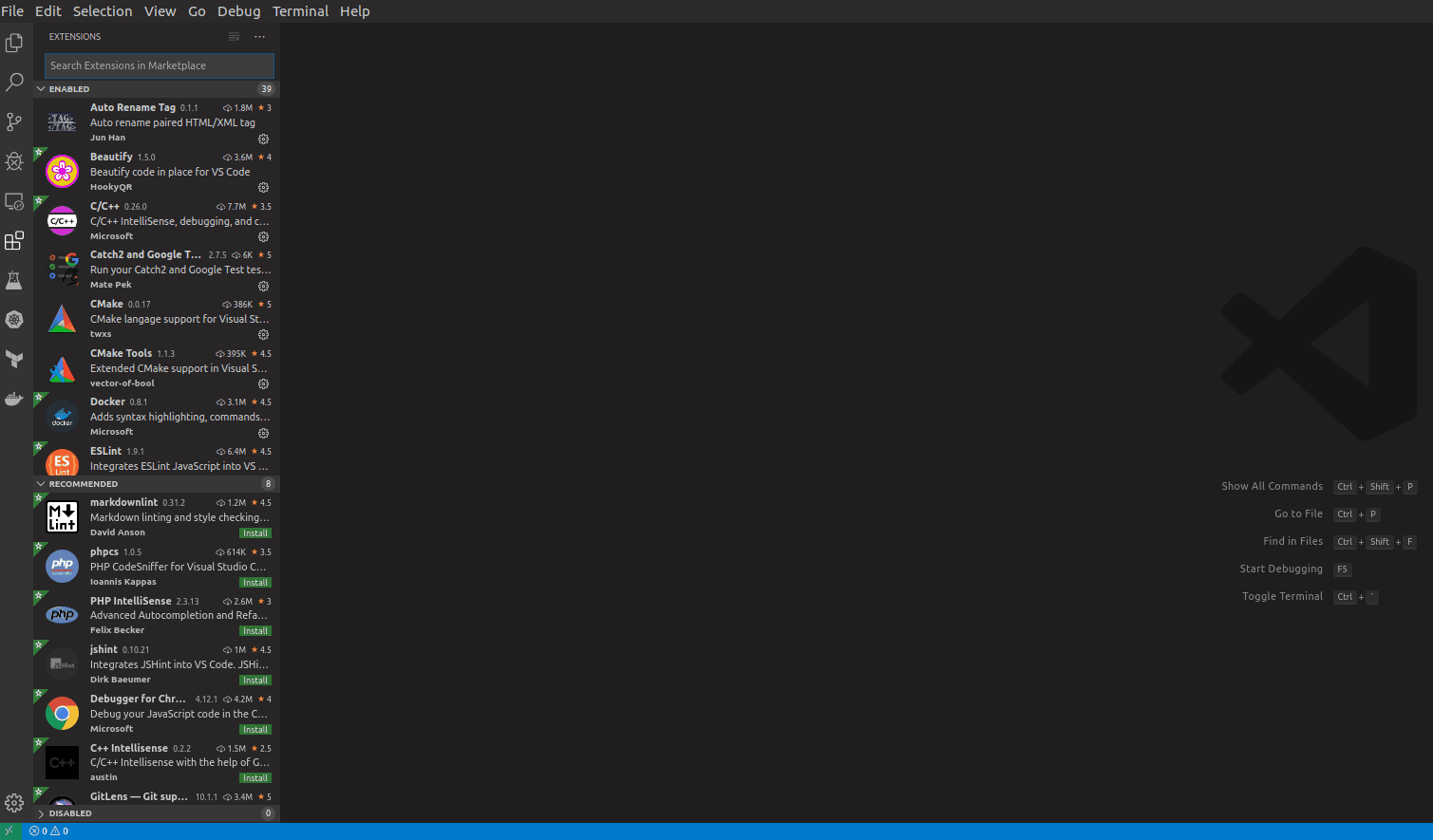Click the 39 enabled extensions count badge
1433x840 pixels.
tap(266, 89)
